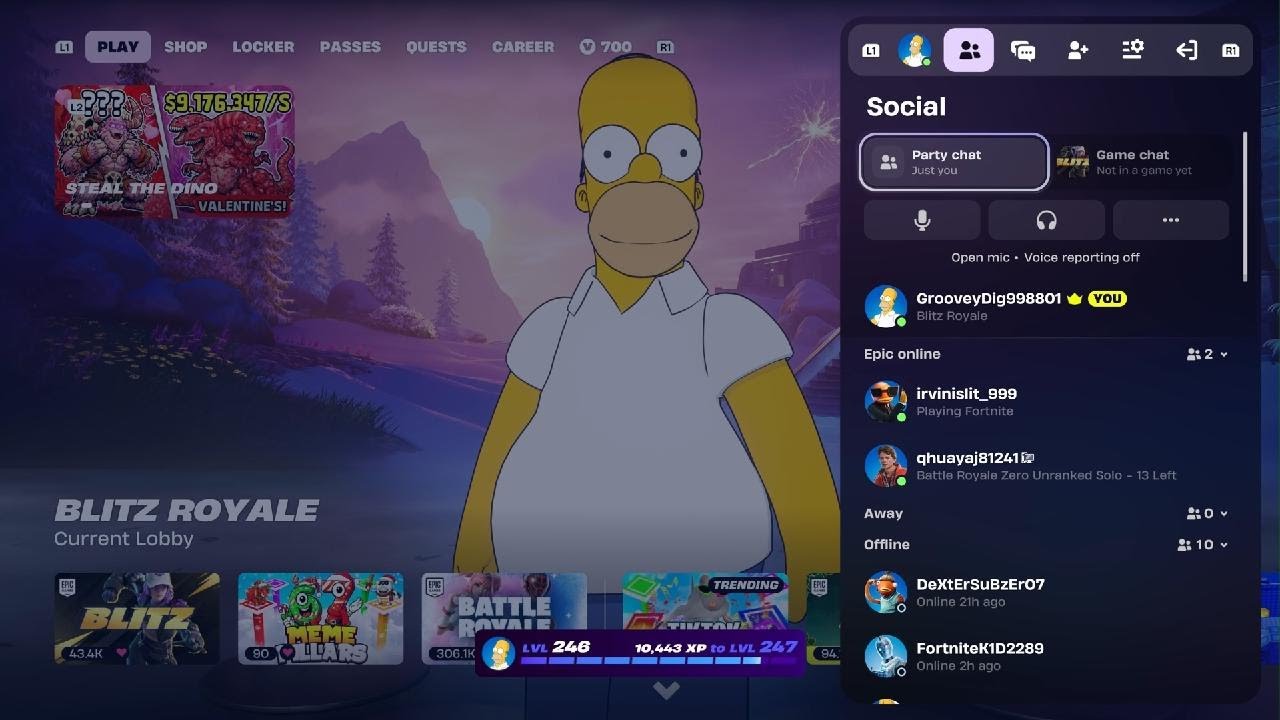Click the L1 icon in top menu
This screenshot has height=720, width=1280.
(x=65, y=47)
